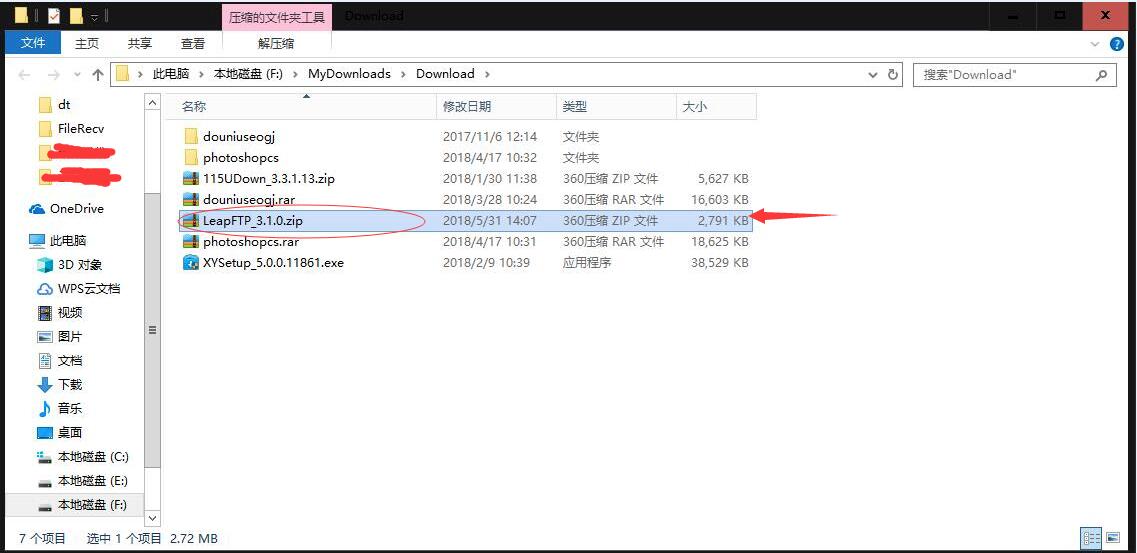Expand the chevron after 此电脑 breadcrumb
The image size is (1137, 553).
[201, 74]
